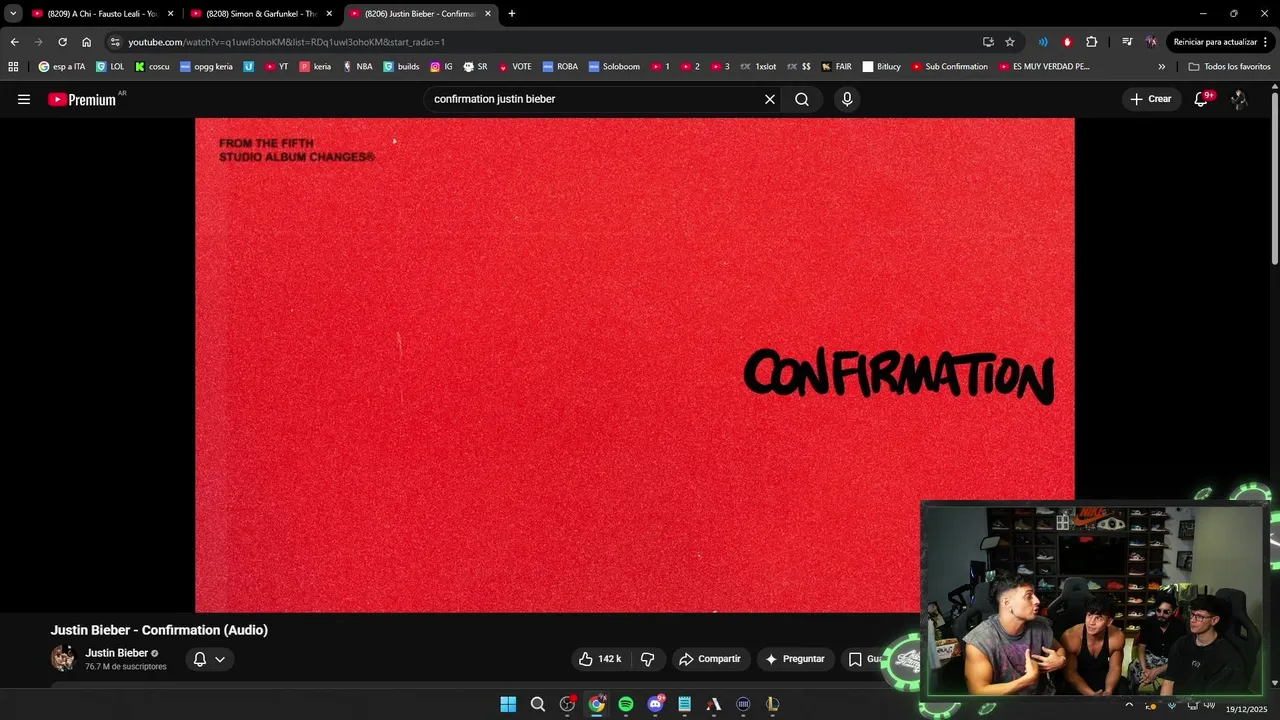Open the extensions puzzle icon
1280x720 pixels.
(x=1091, y=42)
